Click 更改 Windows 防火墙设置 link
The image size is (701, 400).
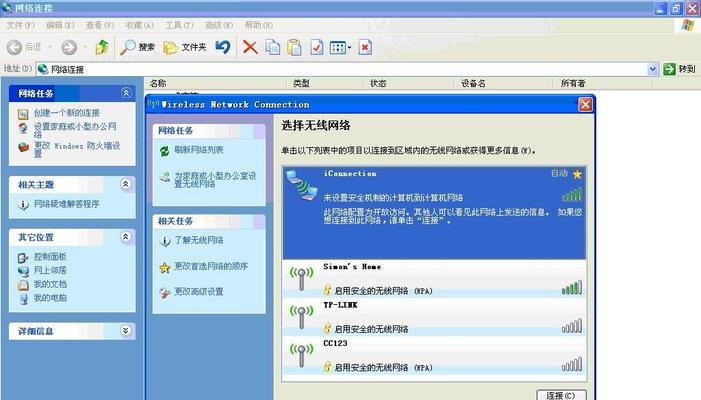[x=77, y=149]
